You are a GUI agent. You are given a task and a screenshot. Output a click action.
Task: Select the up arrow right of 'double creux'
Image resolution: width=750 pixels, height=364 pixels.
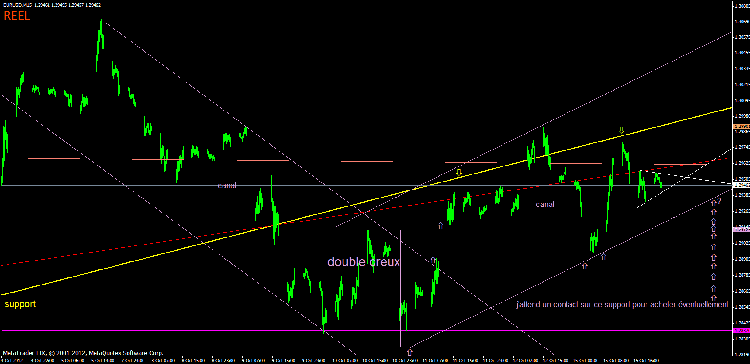[x=433, y=261]
